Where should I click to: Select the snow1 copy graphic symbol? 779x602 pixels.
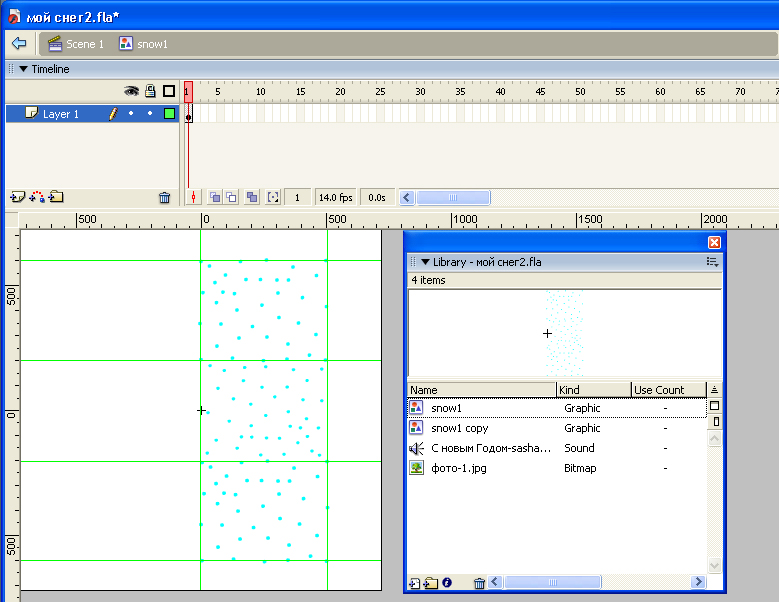(459, 428)
